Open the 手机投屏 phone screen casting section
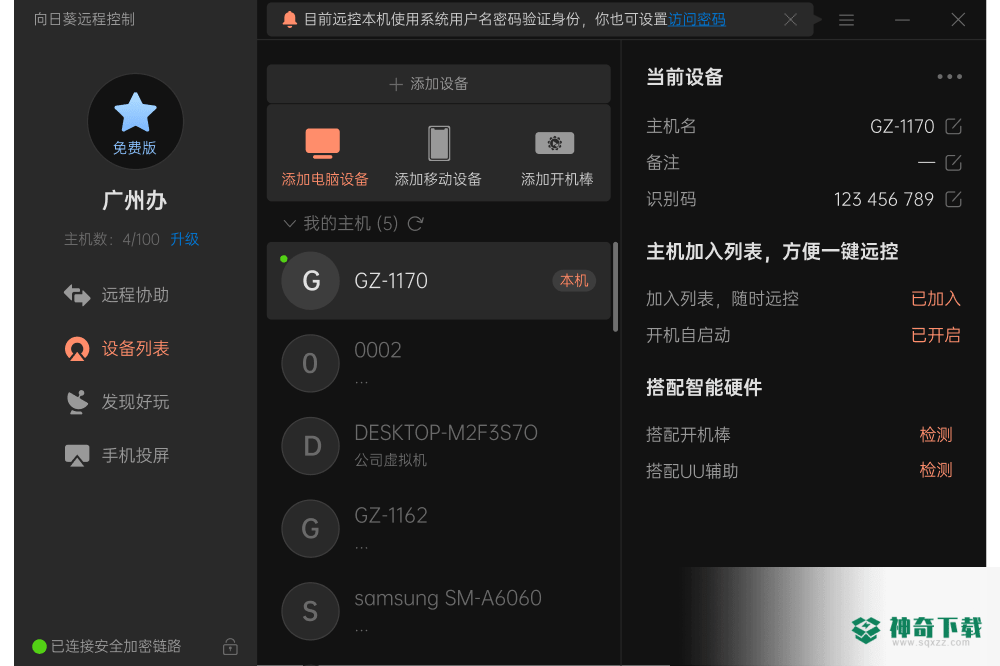The width and height of the screenshot is (1000, 666). (117, 455)
